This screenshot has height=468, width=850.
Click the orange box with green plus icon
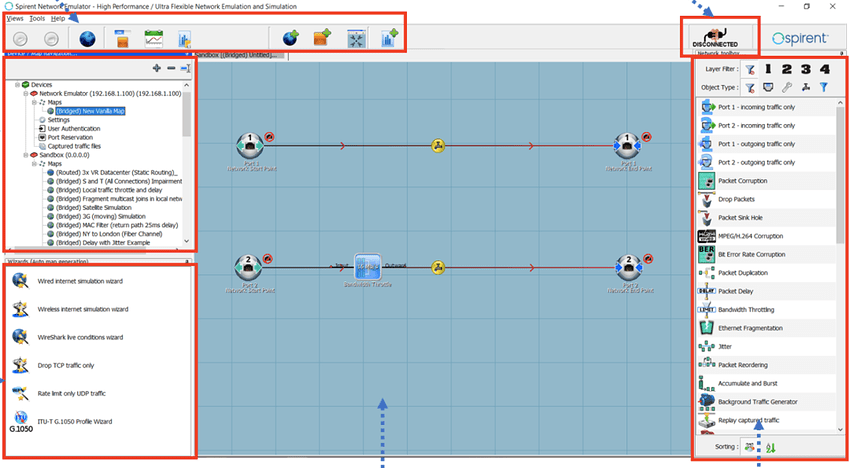pos(323,38)
